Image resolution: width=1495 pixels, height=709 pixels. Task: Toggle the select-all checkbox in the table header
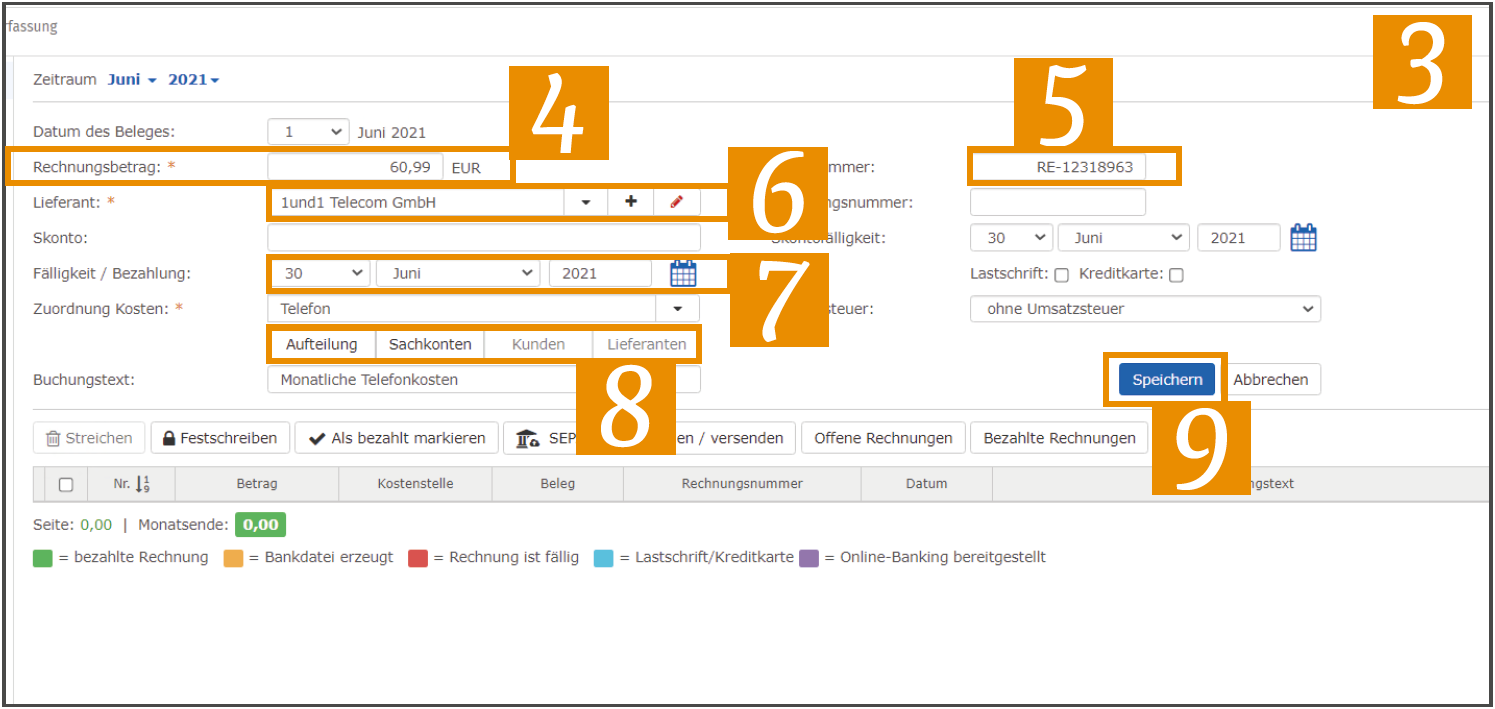66,485
